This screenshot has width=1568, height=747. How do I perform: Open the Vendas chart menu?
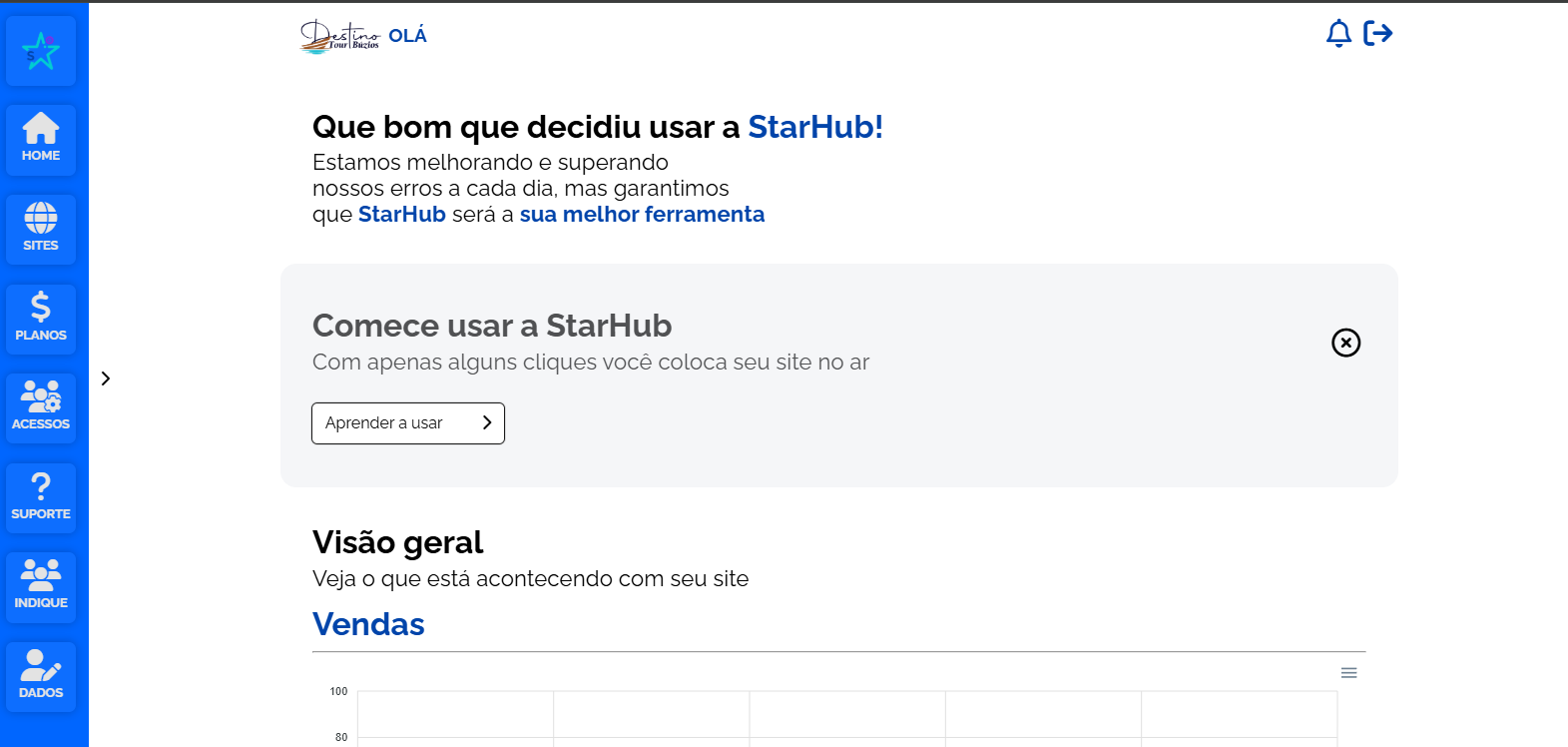pyautogui.click(x=1349, y=672)
